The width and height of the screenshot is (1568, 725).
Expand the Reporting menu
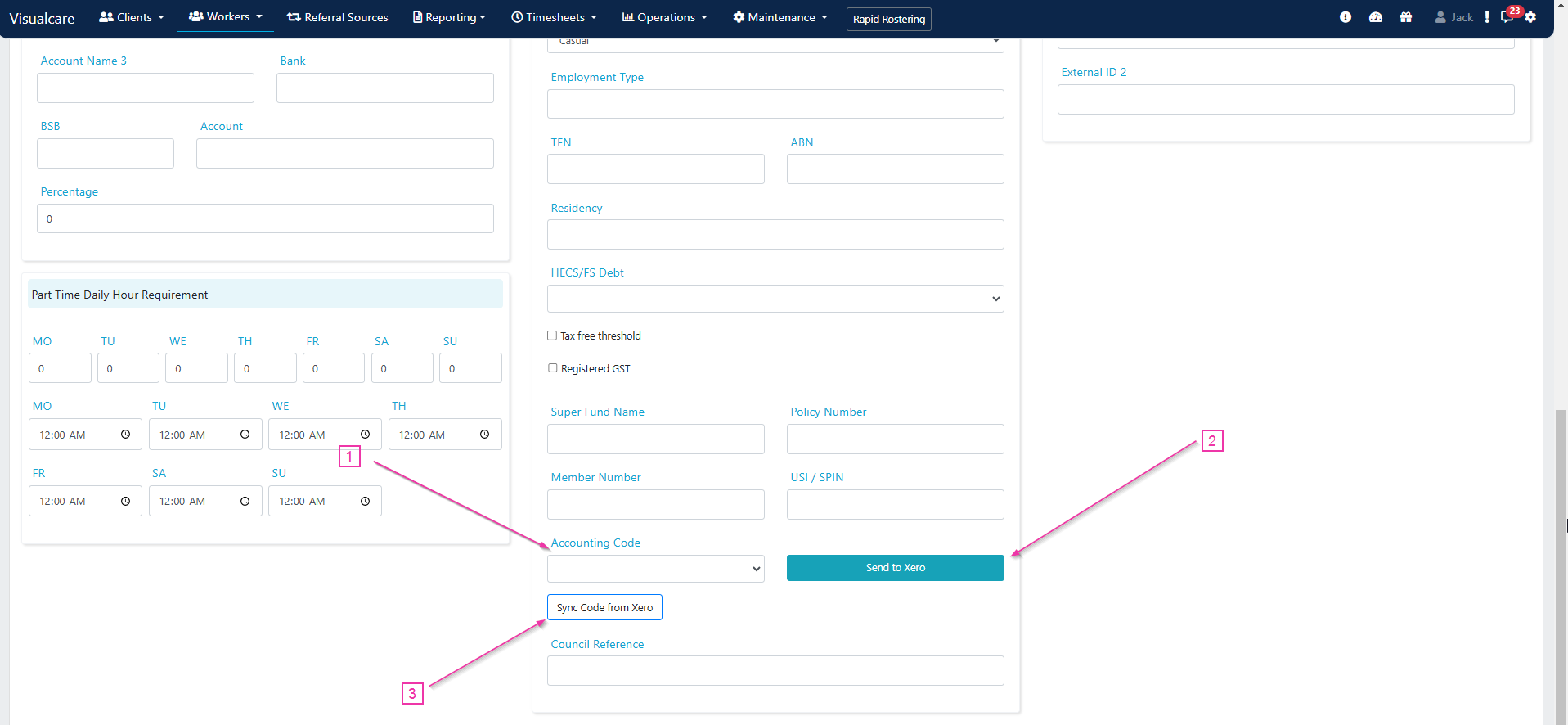coord(450,17)
